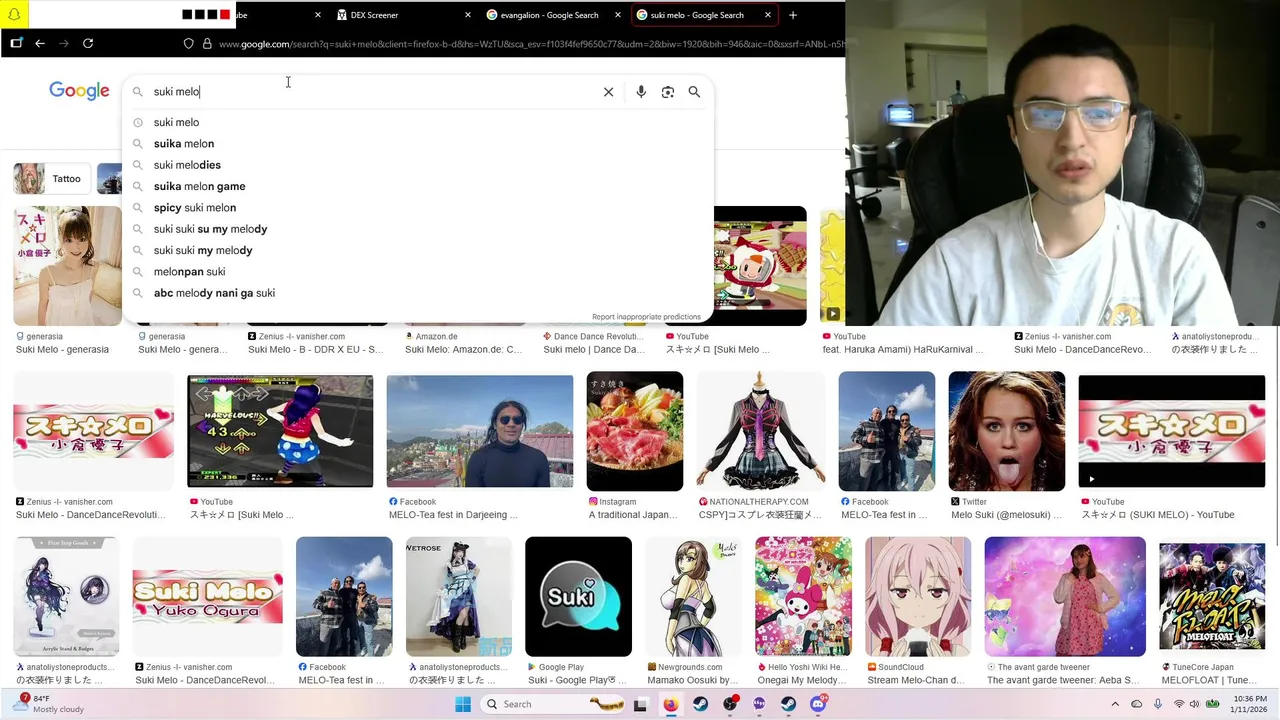Open the Melo Suki Twitter image

coord(1007,431)
